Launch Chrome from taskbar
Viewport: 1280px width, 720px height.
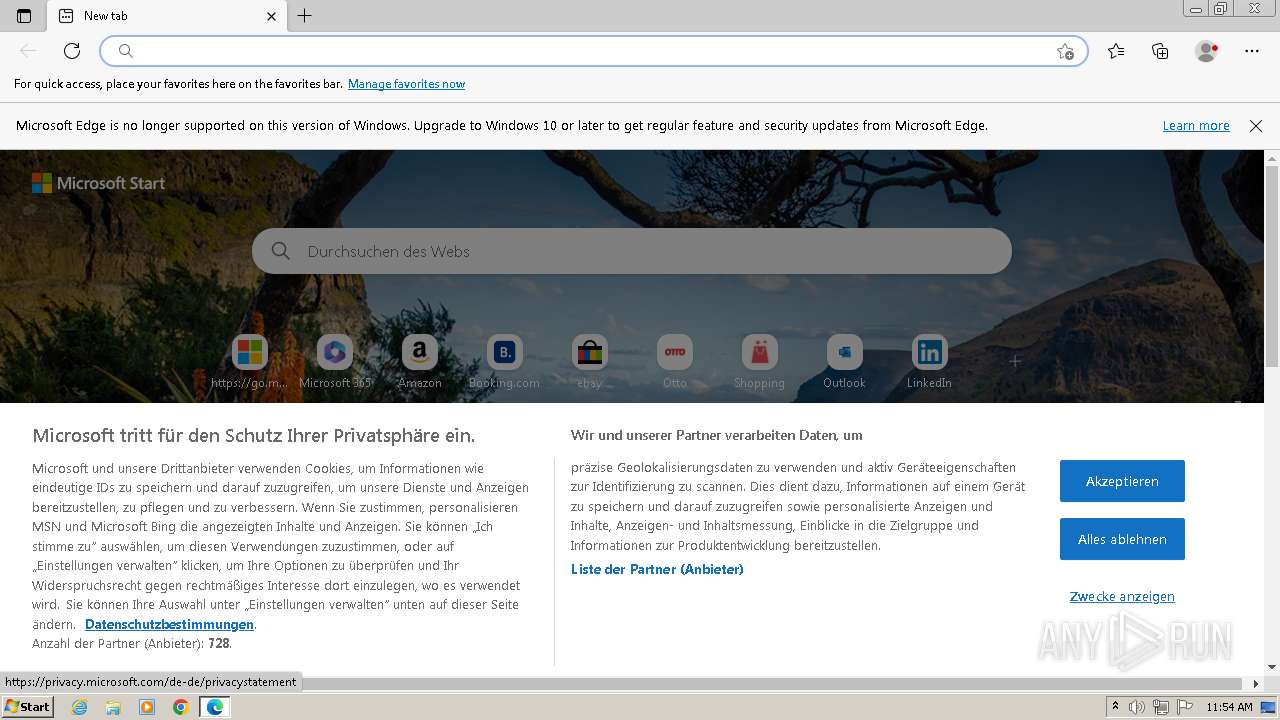(x=181, y=707)
